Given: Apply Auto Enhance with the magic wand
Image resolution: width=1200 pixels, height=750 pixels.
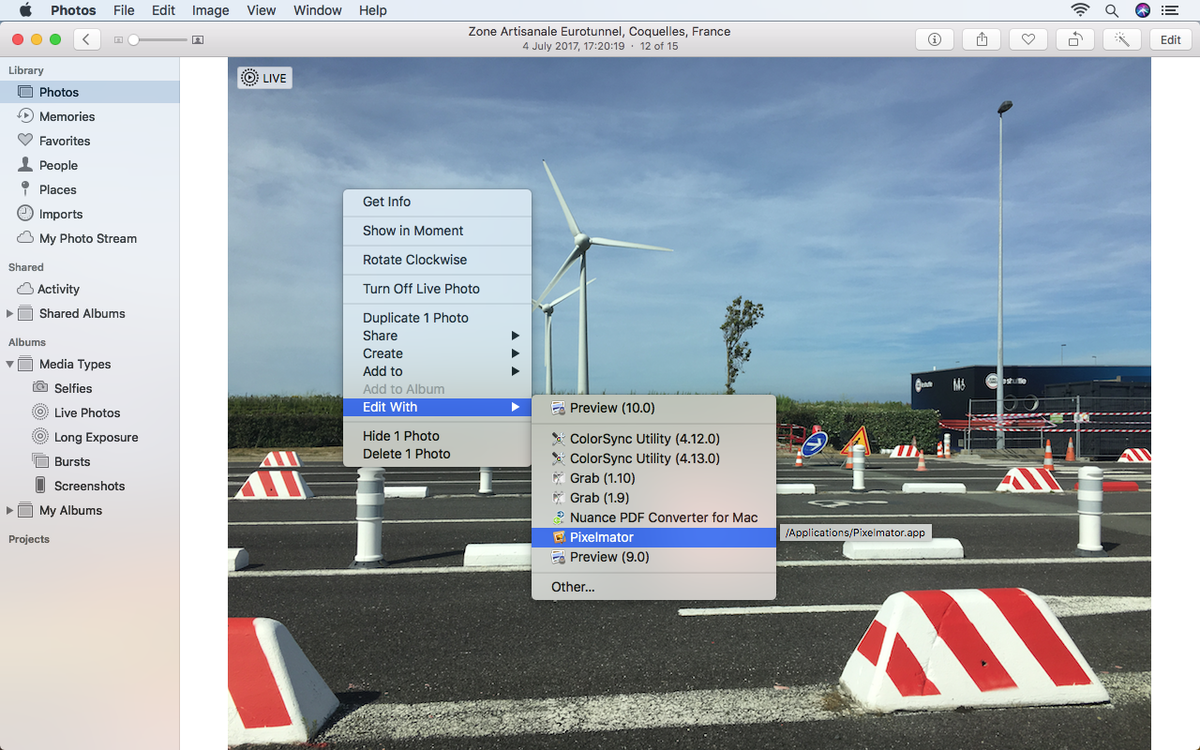Looking at the screenshot, I should (1121, 39).
